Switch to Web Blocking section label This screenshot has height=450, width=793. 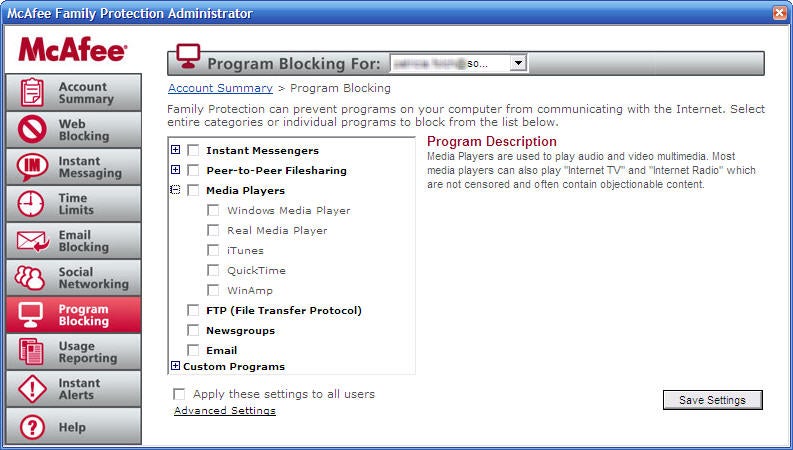coord(83,130)
